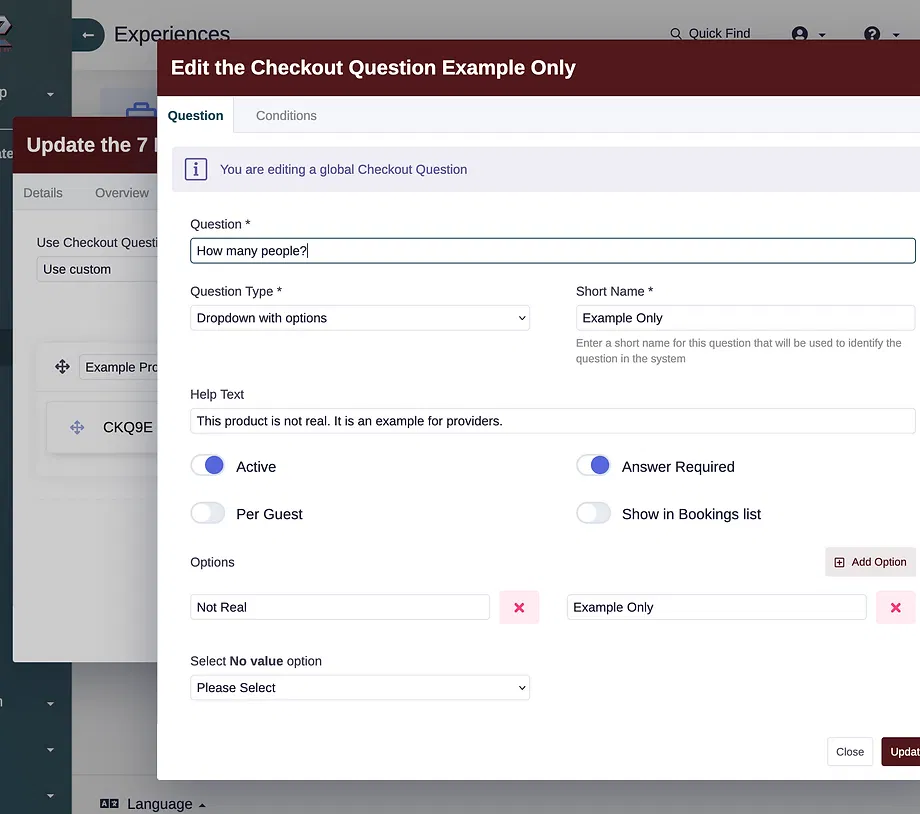
Task: Select the Overview tab
Action: [122, 193]
